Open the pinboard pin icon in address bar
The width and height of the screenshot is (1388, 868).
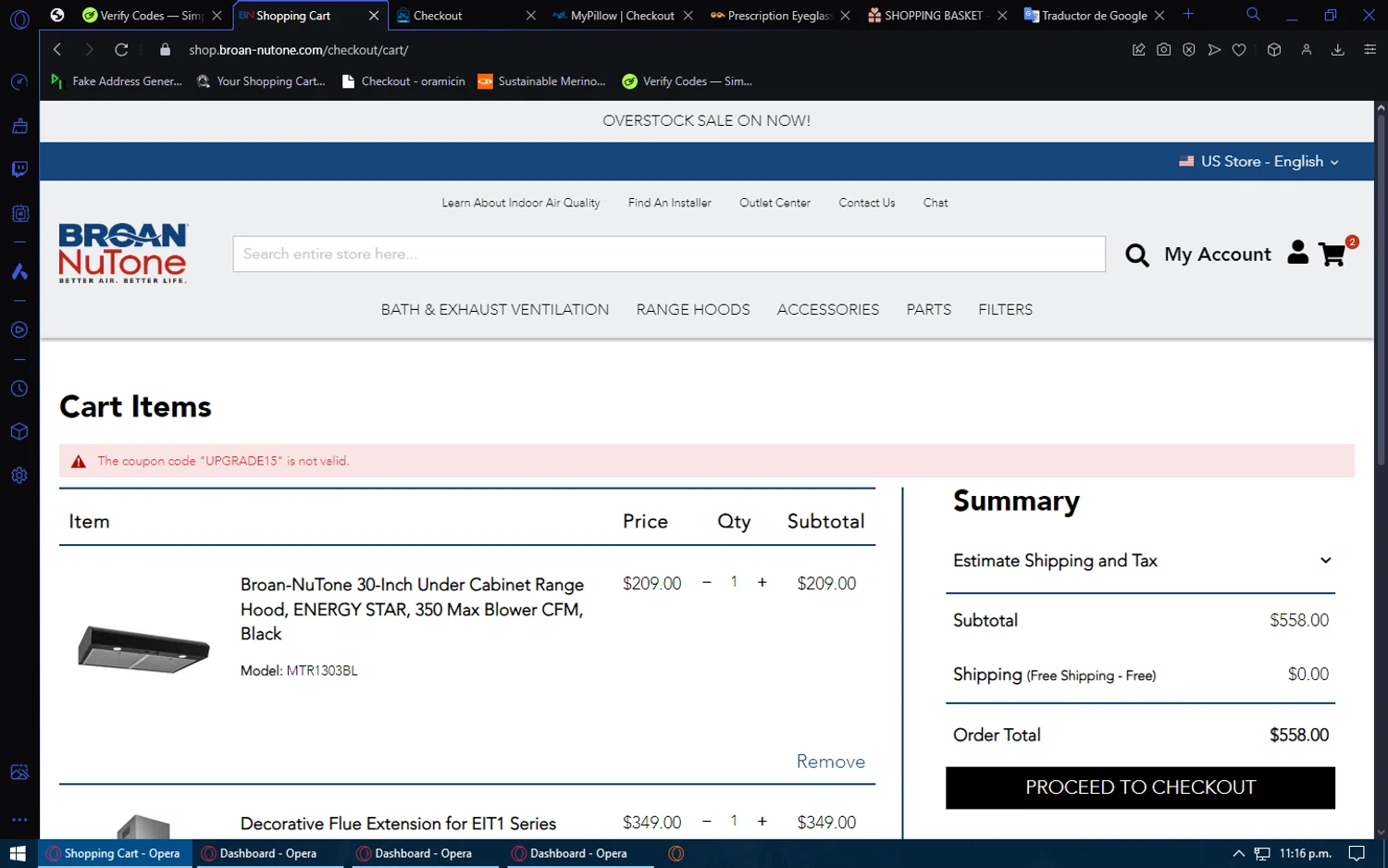tap(1139, 50)
